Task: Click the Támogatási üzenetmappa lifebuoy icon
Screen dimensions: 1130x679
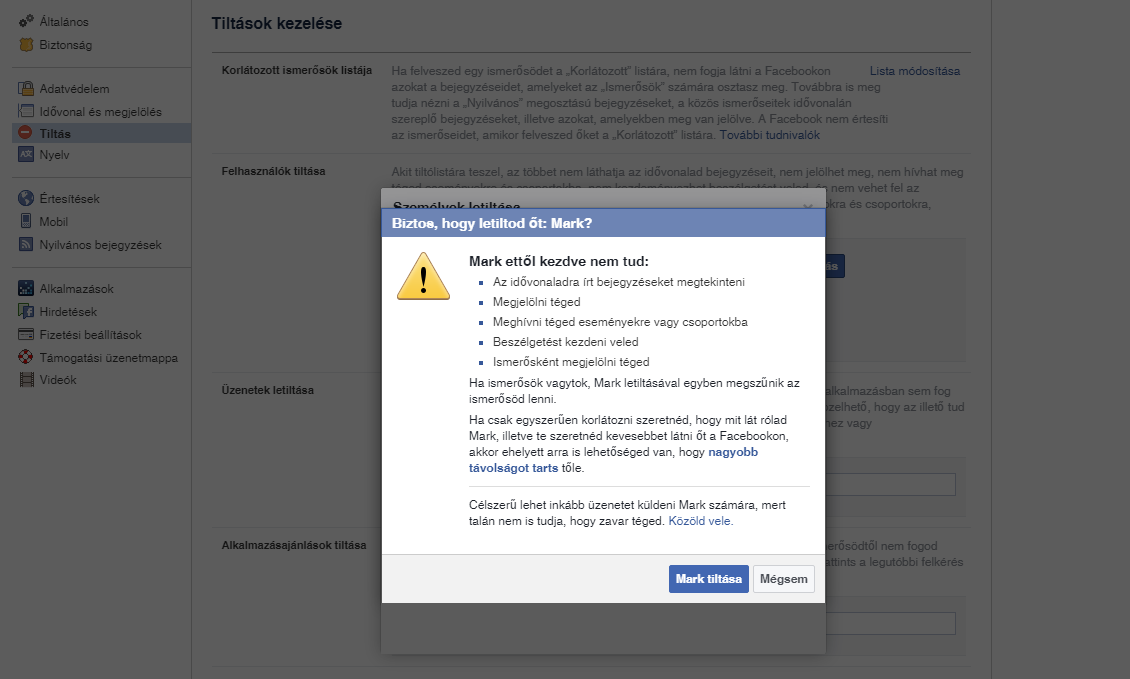Action: (26, 358)
